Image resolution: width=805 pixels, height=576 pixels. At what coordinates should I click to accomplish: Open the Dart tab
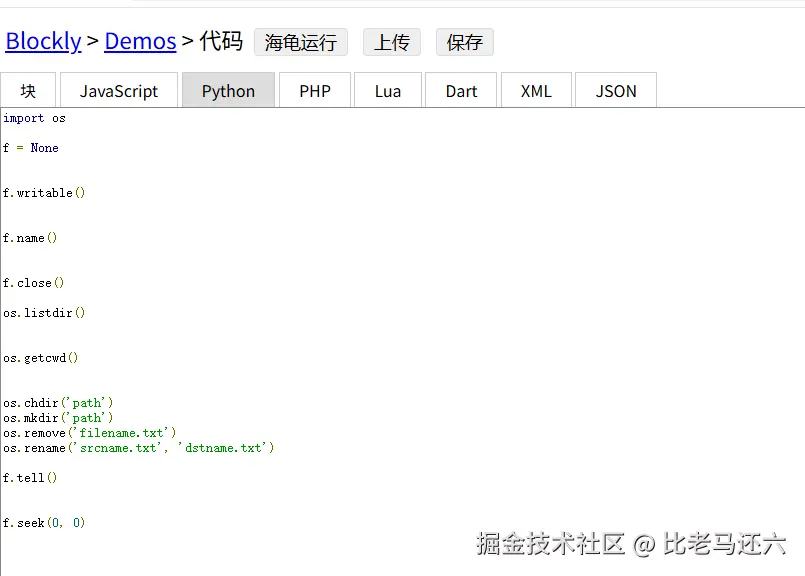461,91
